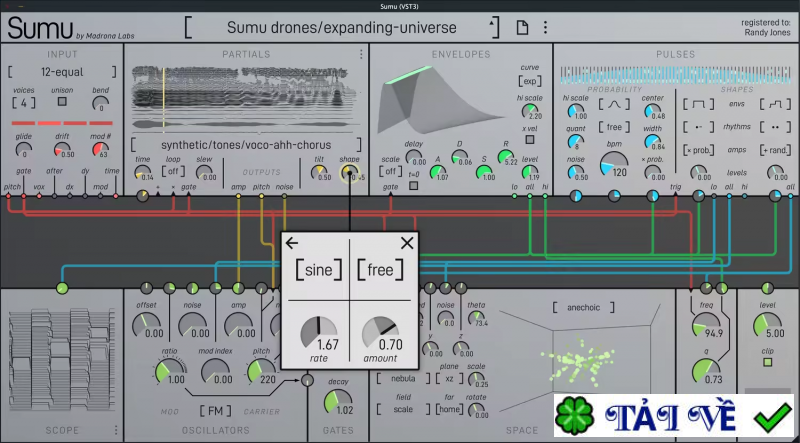Screen dimensions: 800x443
Task: Click the gates decay 1.02 dial
Action: (x=338, y=402)
